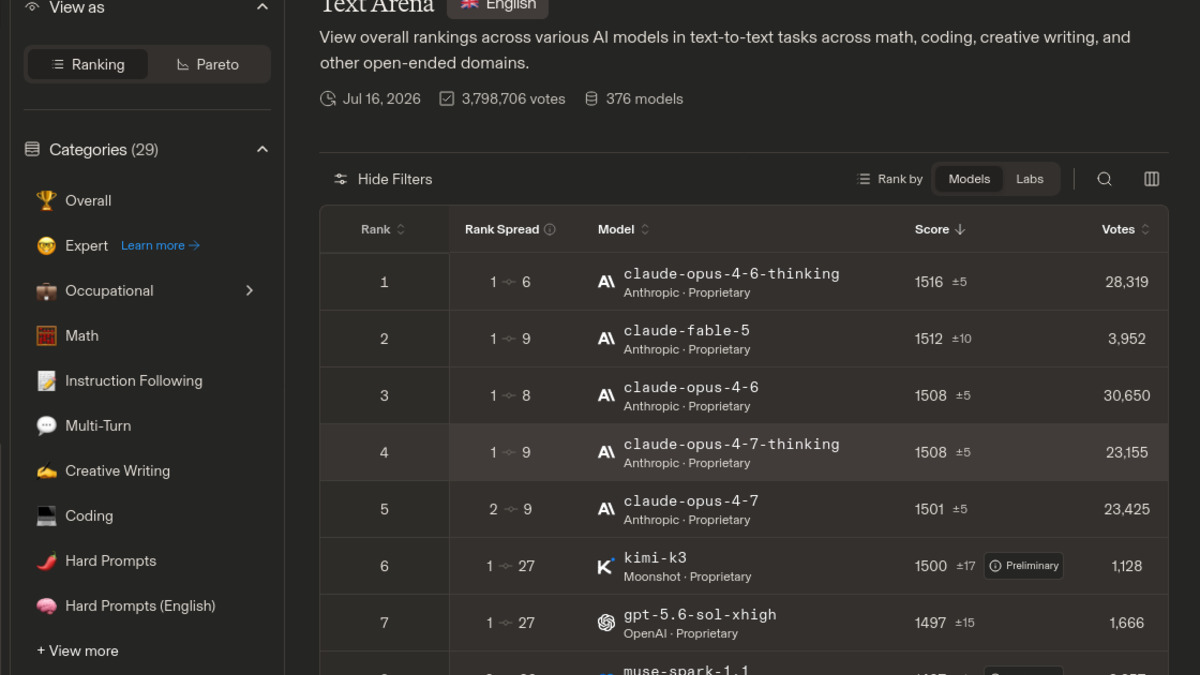Click OpenAI logo beside gpt-5.6-sol-xhigh
Image resolution: width=1200 pixels, height=675 pixels.
(606, 623)
